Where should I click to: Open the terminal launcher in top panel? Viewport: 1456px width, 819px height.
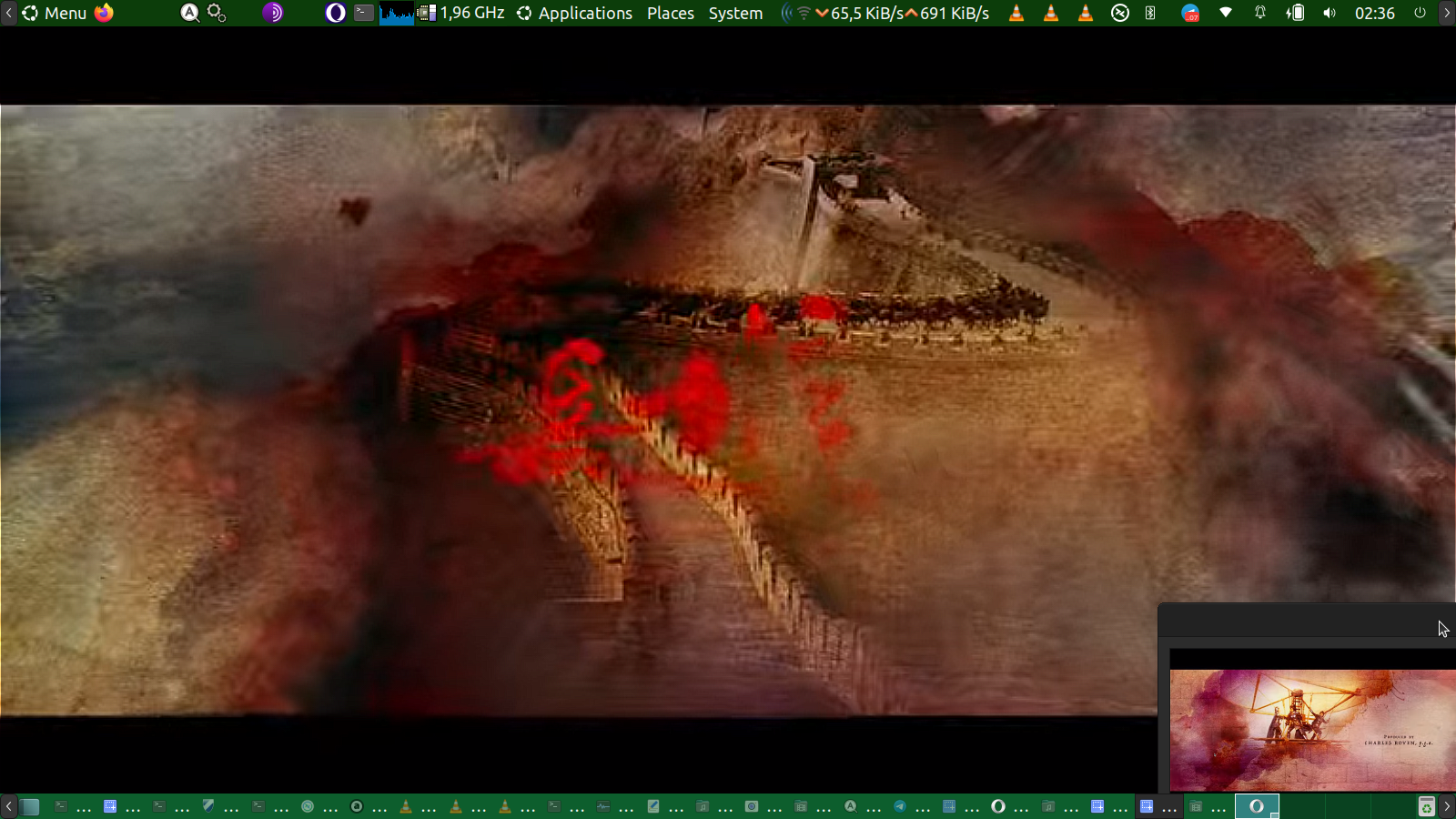[363, 13]
